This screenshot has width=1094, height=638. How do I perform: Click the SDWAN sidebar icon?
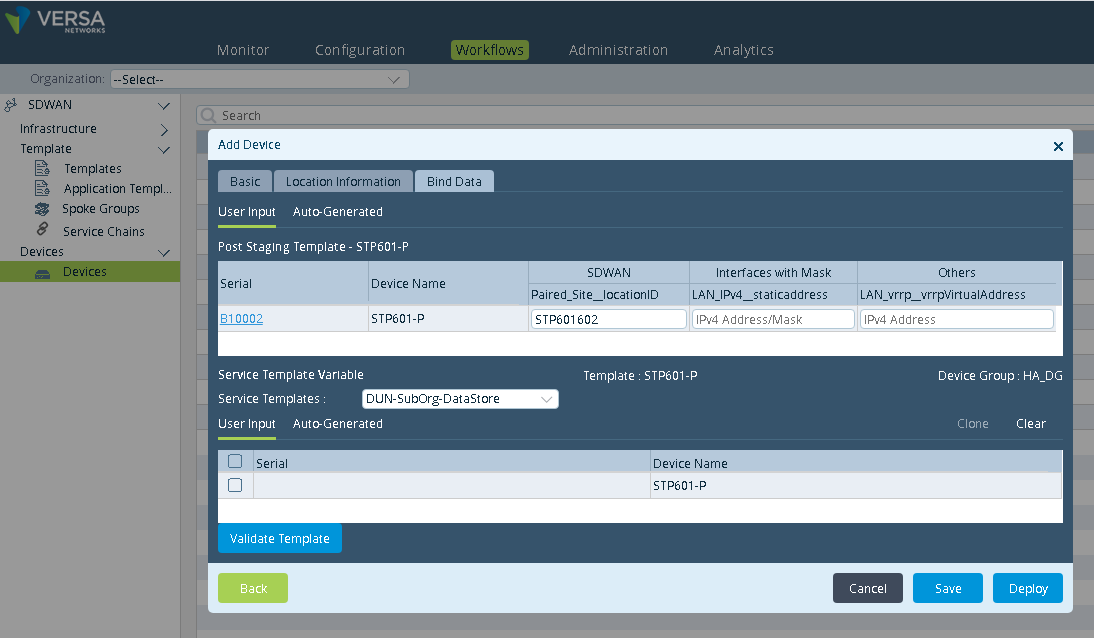(x=10, y=105)
